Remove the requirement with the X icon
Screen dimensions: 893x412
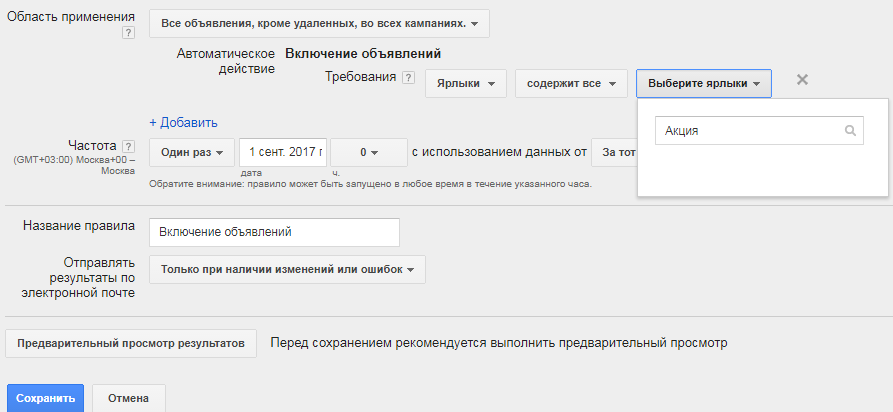(x=802, y=80)
